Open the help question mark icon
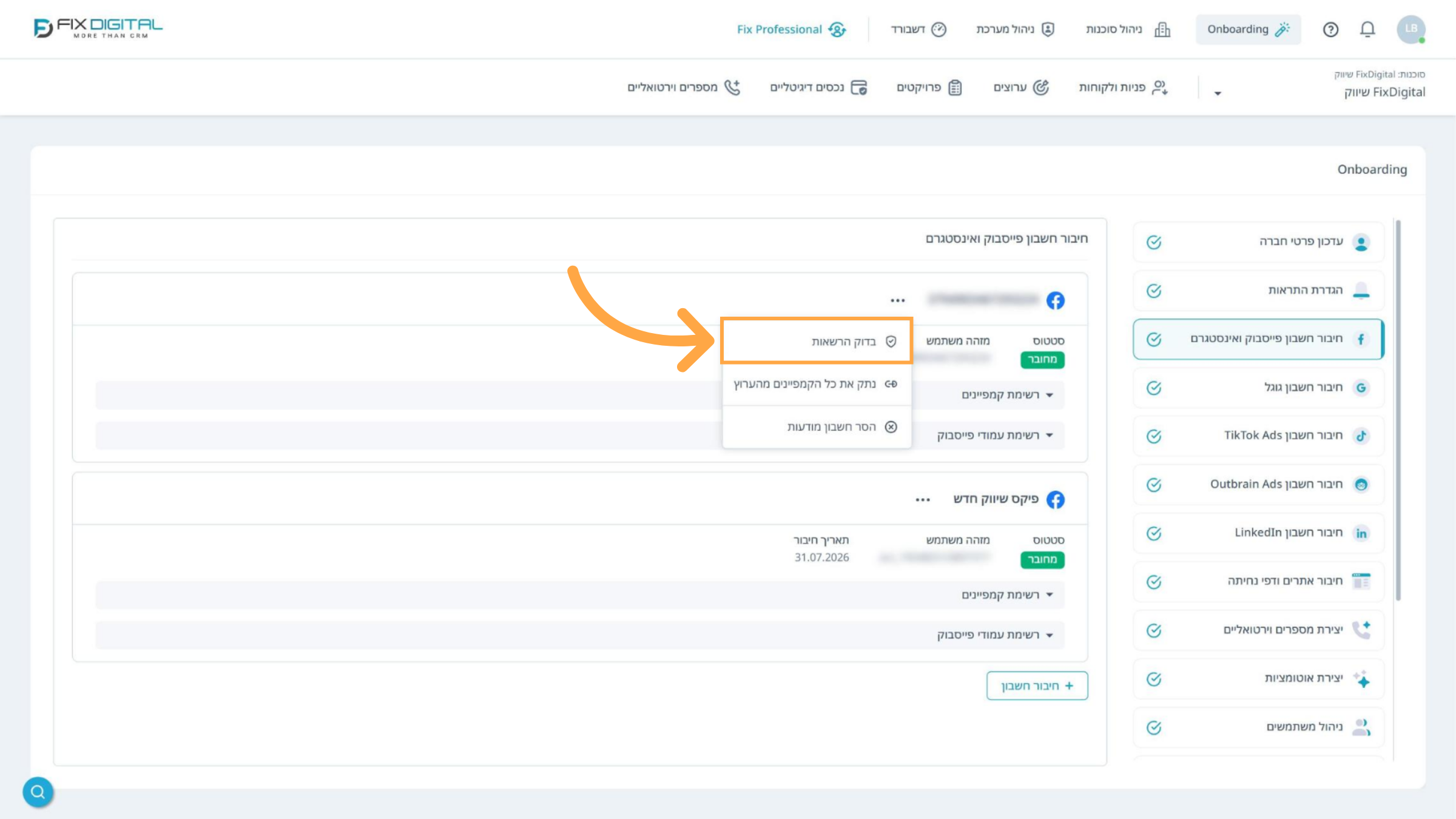This screenshot has width=1456, height=819. coord(1330,29)
